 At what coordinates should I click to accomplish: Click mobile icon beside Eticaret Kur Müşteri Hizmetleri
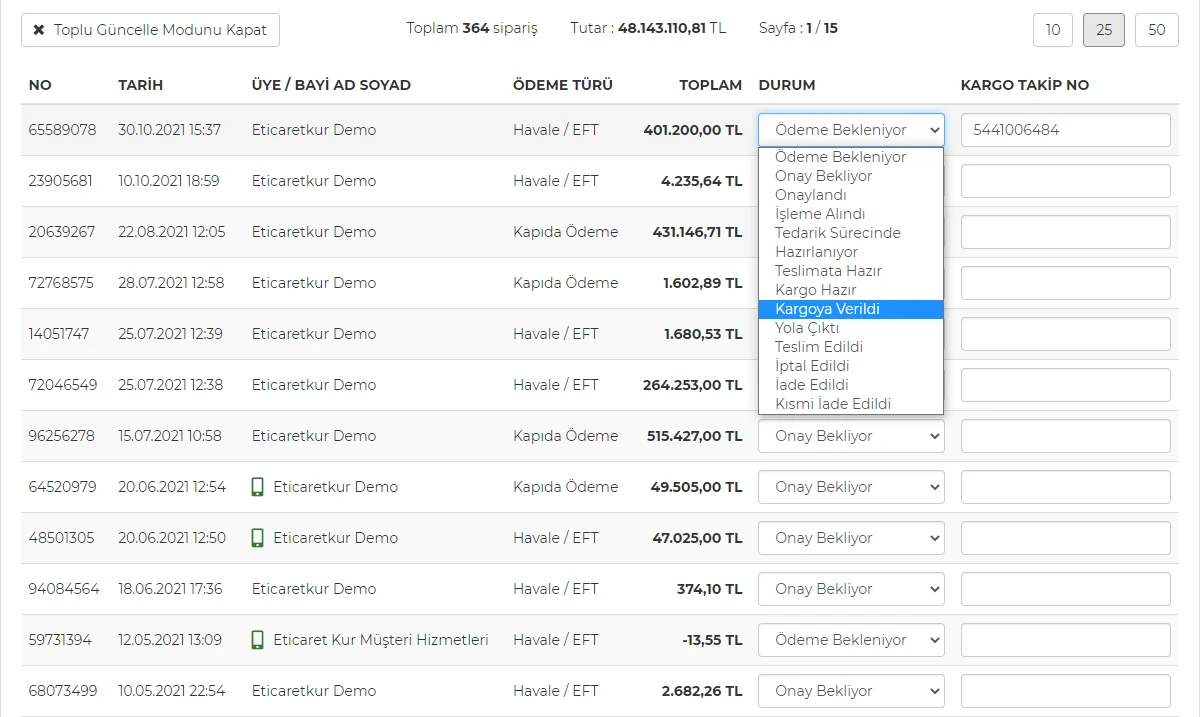[258, 640]
